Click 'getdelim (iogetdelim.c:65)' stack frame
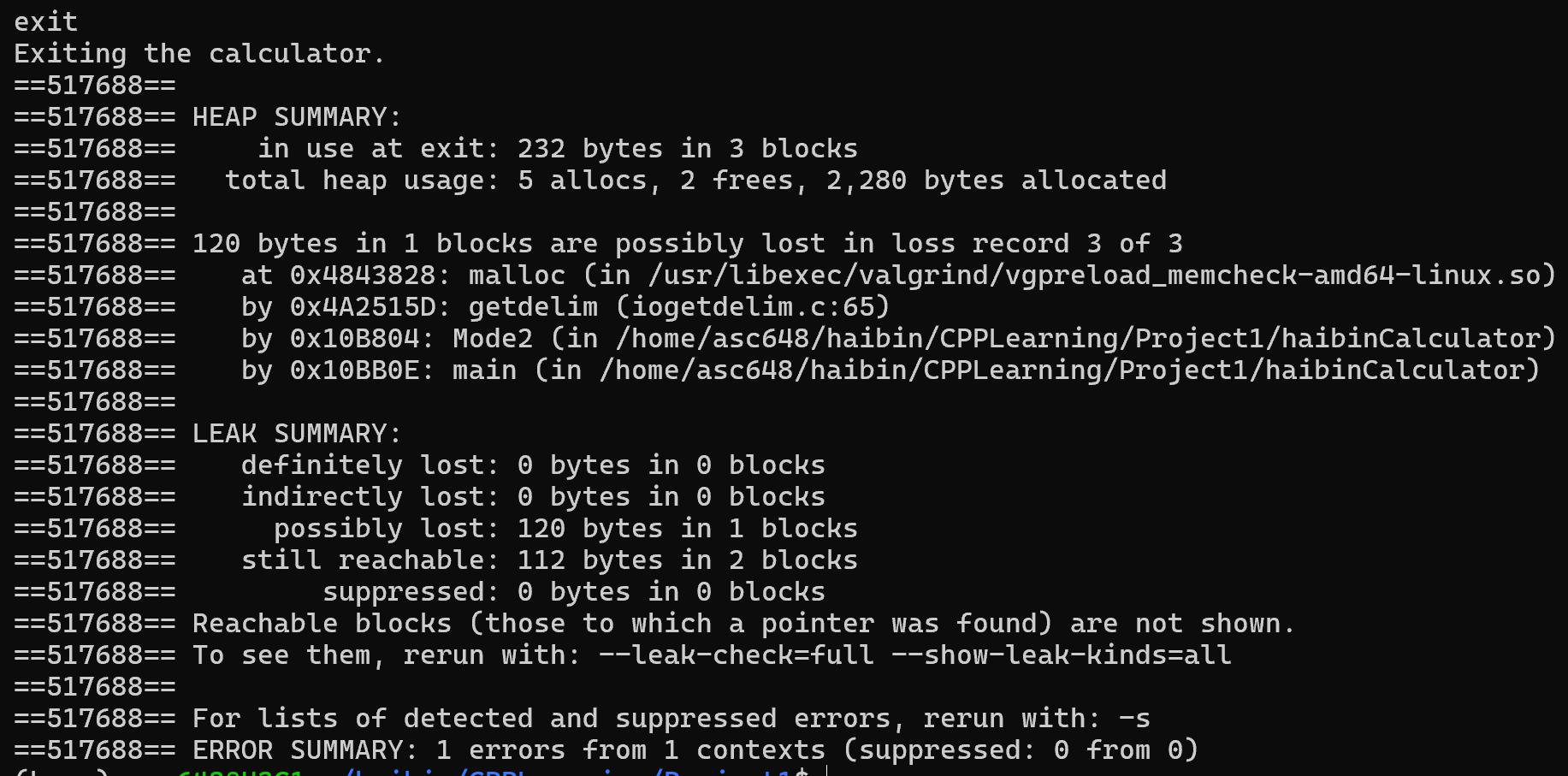 coord(679,306)
